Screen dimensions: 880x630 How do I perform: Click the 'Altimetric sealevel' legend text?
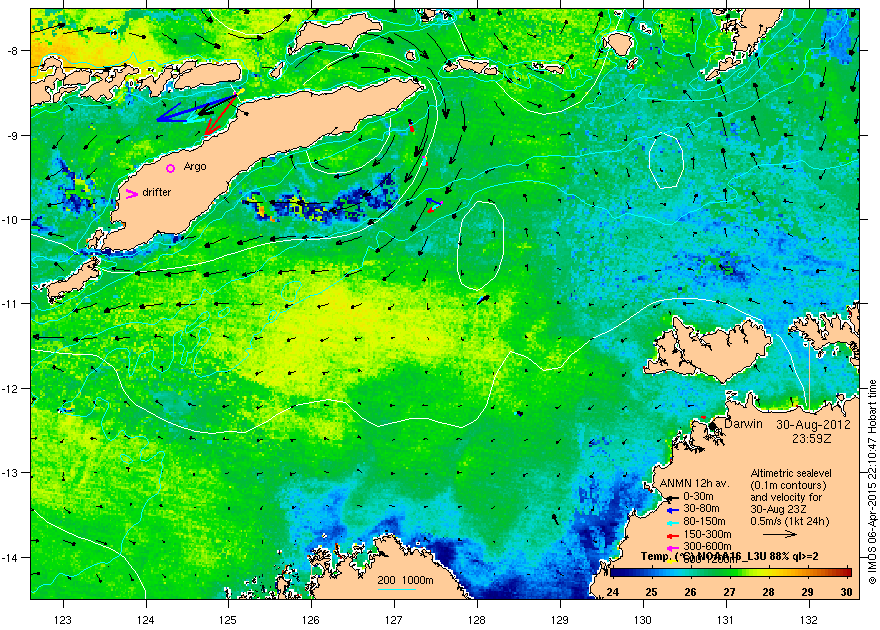coord(791,473)
